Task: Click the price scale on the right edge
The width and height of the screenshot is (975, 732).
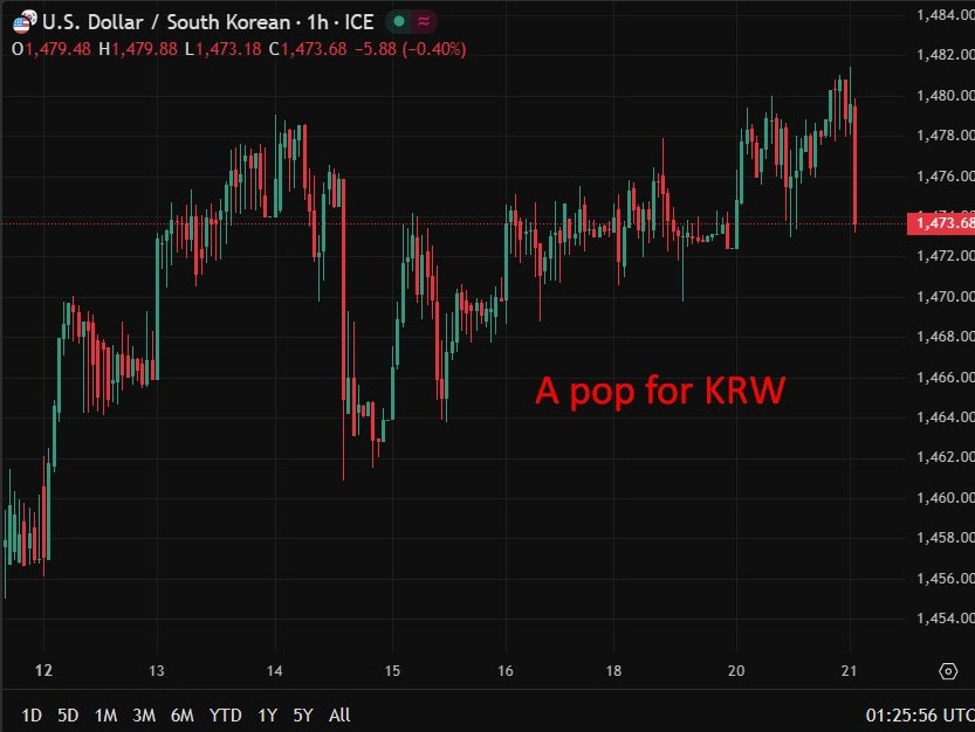Action: (940, 400)
